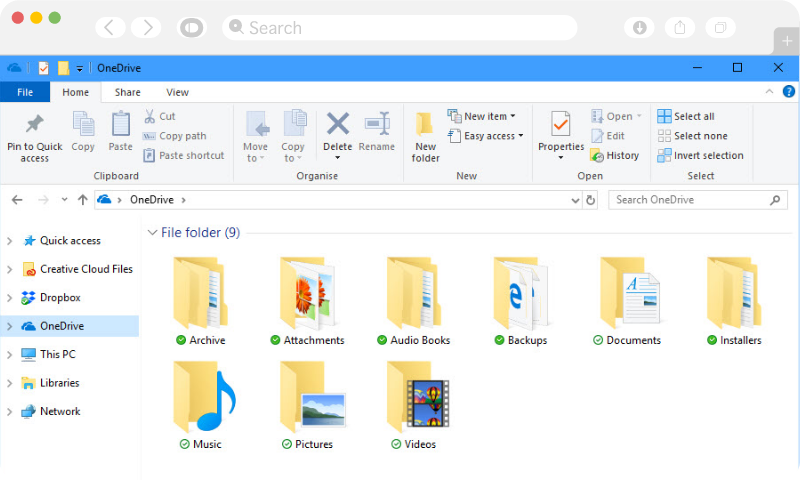
Task: Expand the Quick access tree node
Action: coord(9,241)
